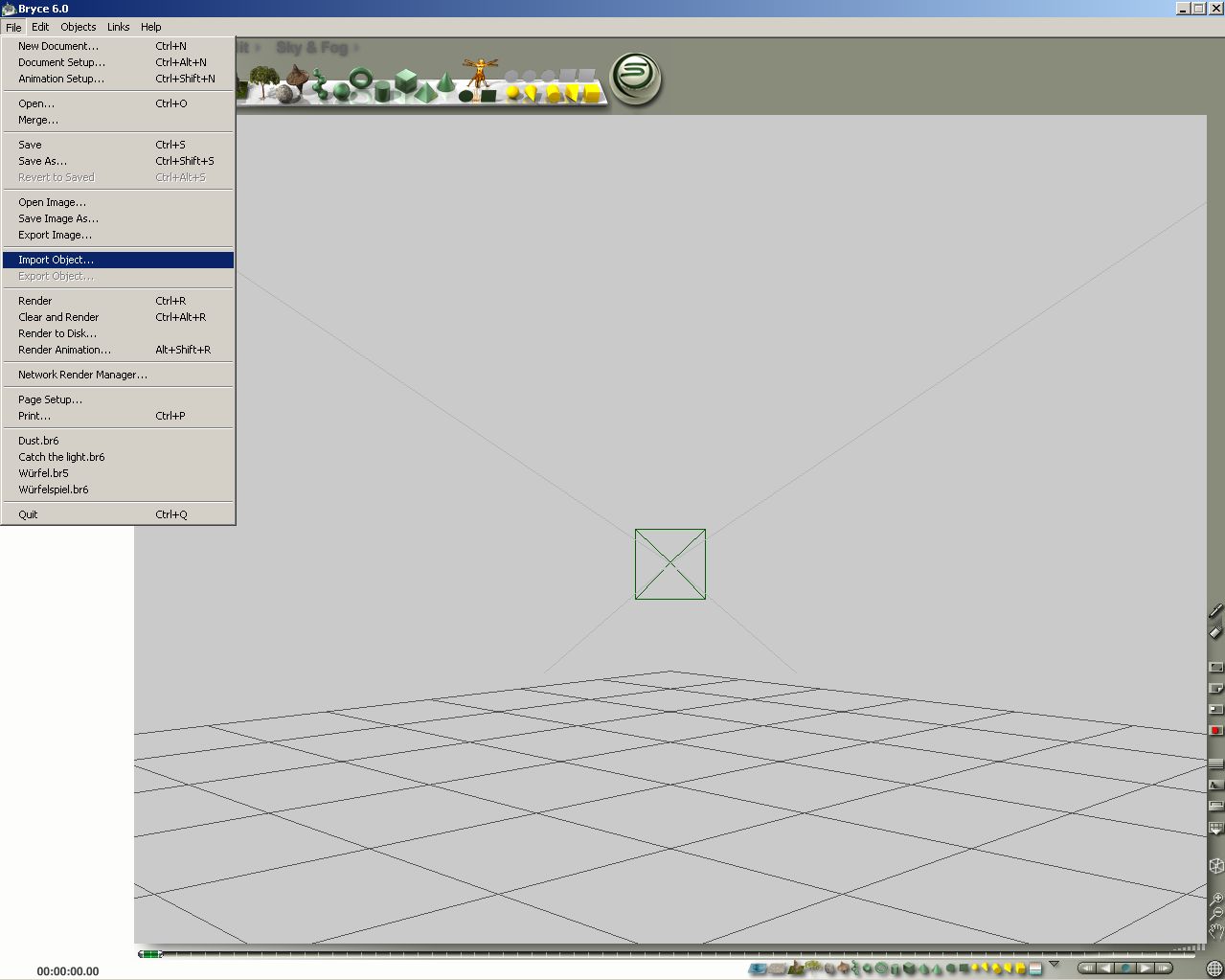Open the Help menu

(x=151, y=27)
